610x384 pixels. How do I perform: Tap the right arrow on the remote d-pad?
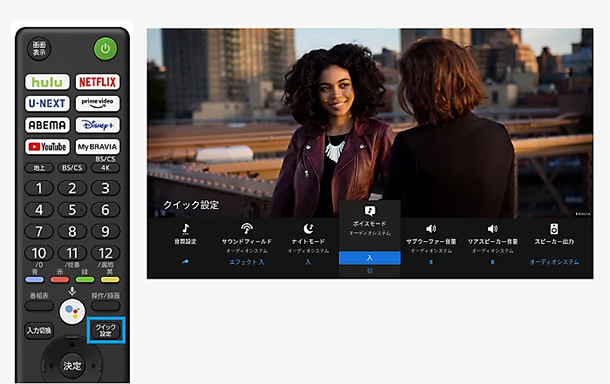click(x=94, y=366)
